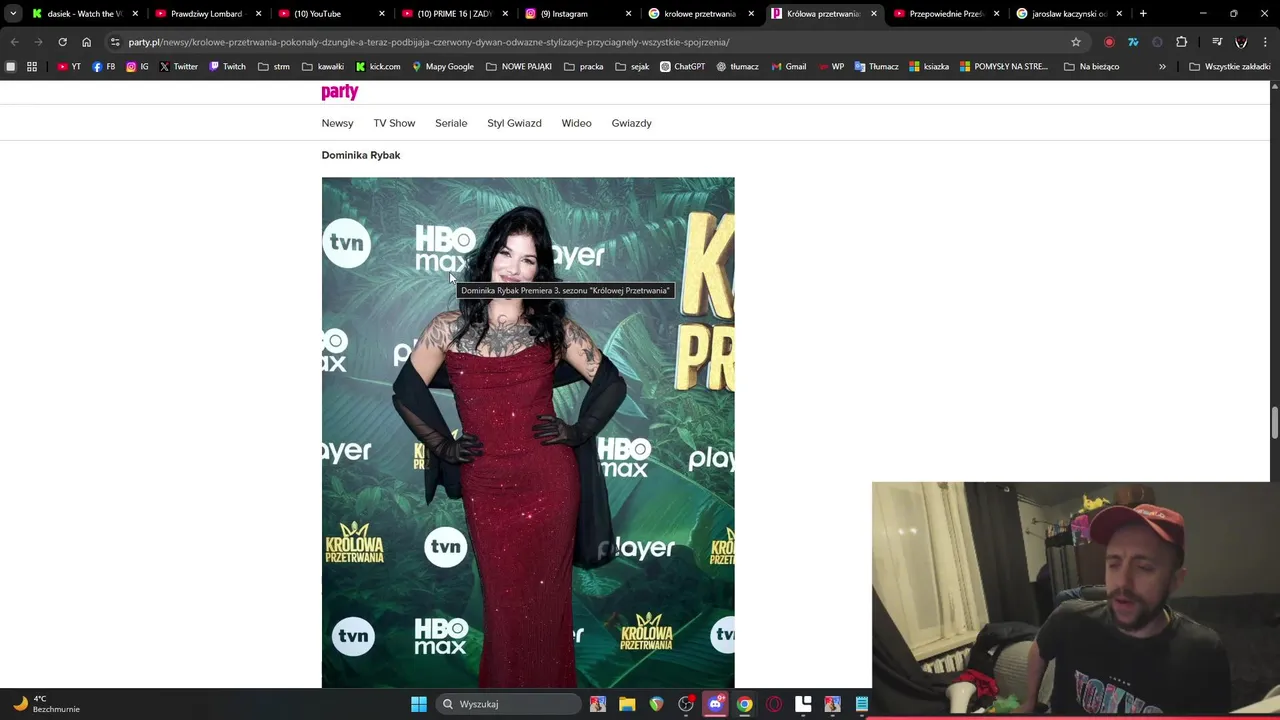Viewport: 1280px width, 720px height.
Task: Click the page vertical scrollbar thumb
Action: (1274, 422)
